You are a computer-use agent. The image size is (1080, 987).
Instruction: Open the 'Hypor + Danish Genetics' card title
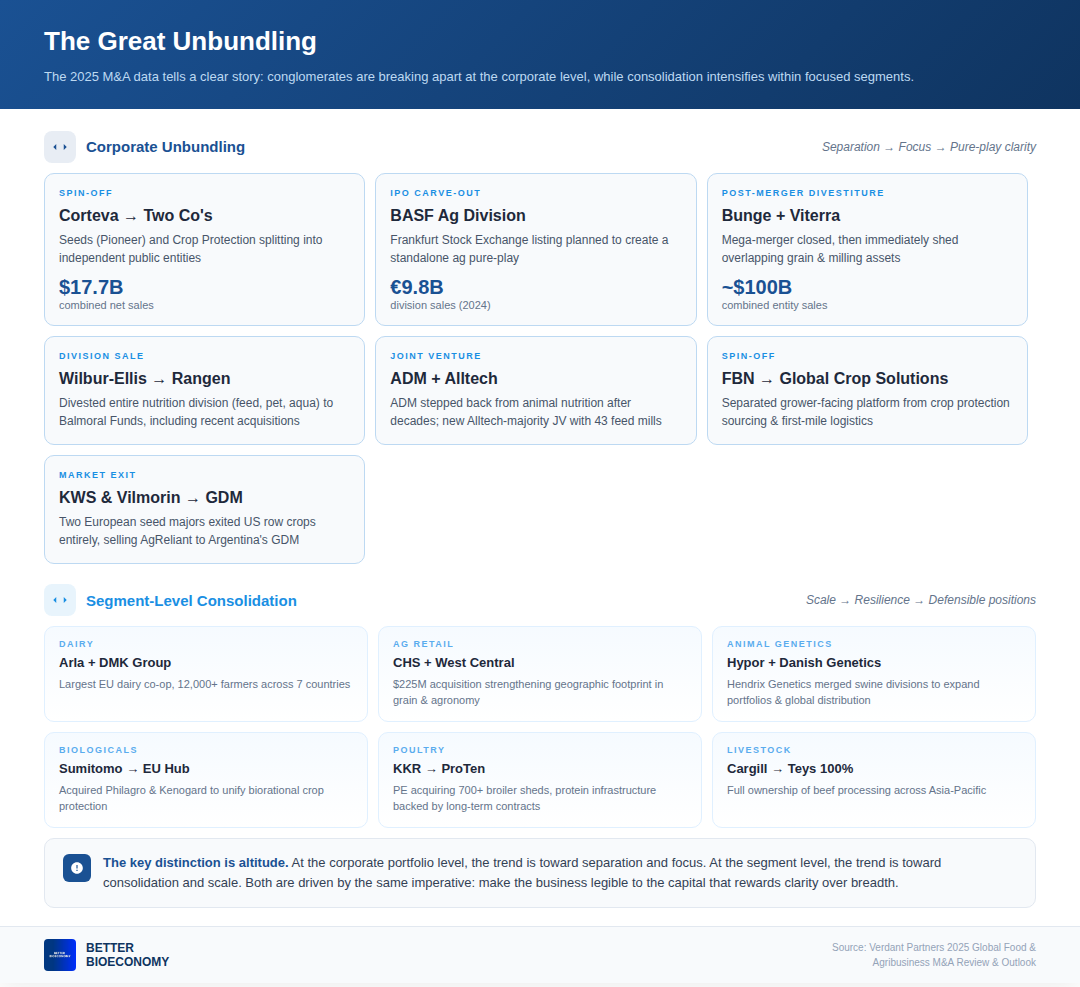tap(804, 663)
